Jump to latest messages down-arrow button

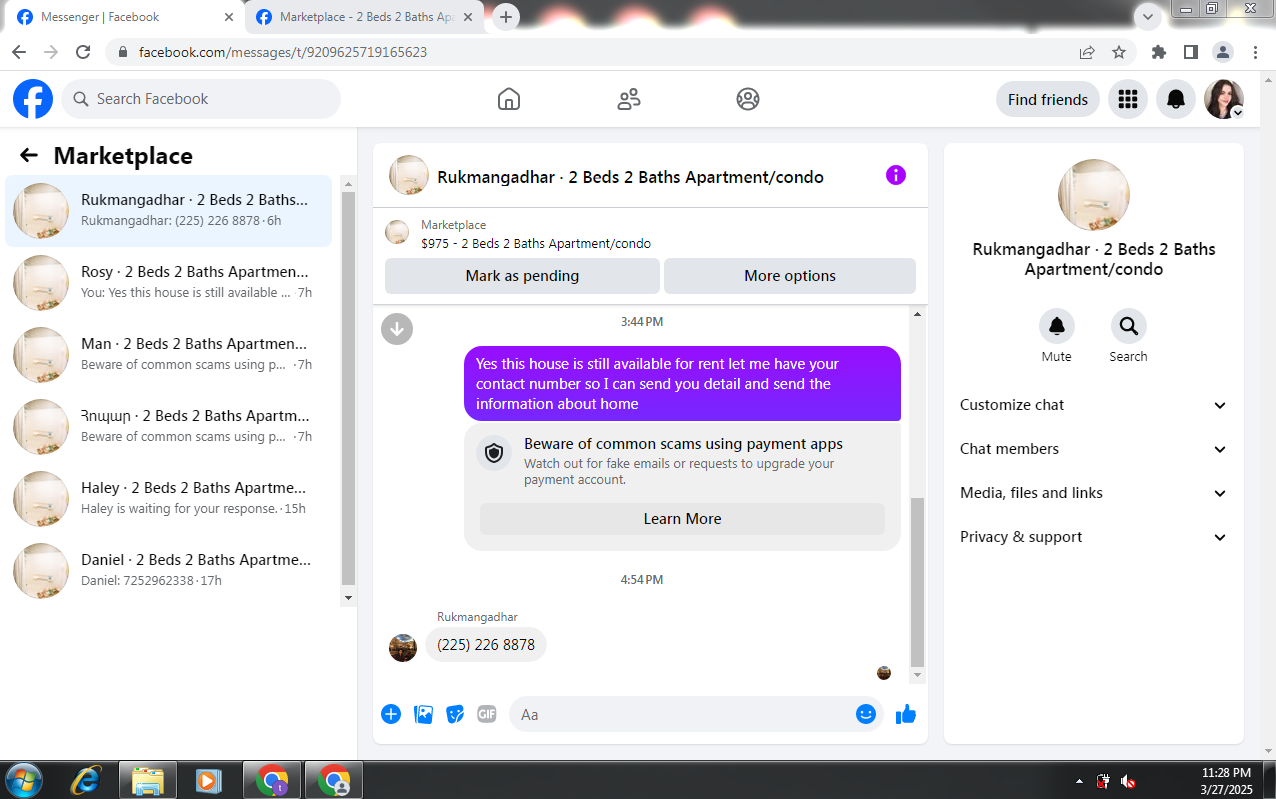(397, 328)
